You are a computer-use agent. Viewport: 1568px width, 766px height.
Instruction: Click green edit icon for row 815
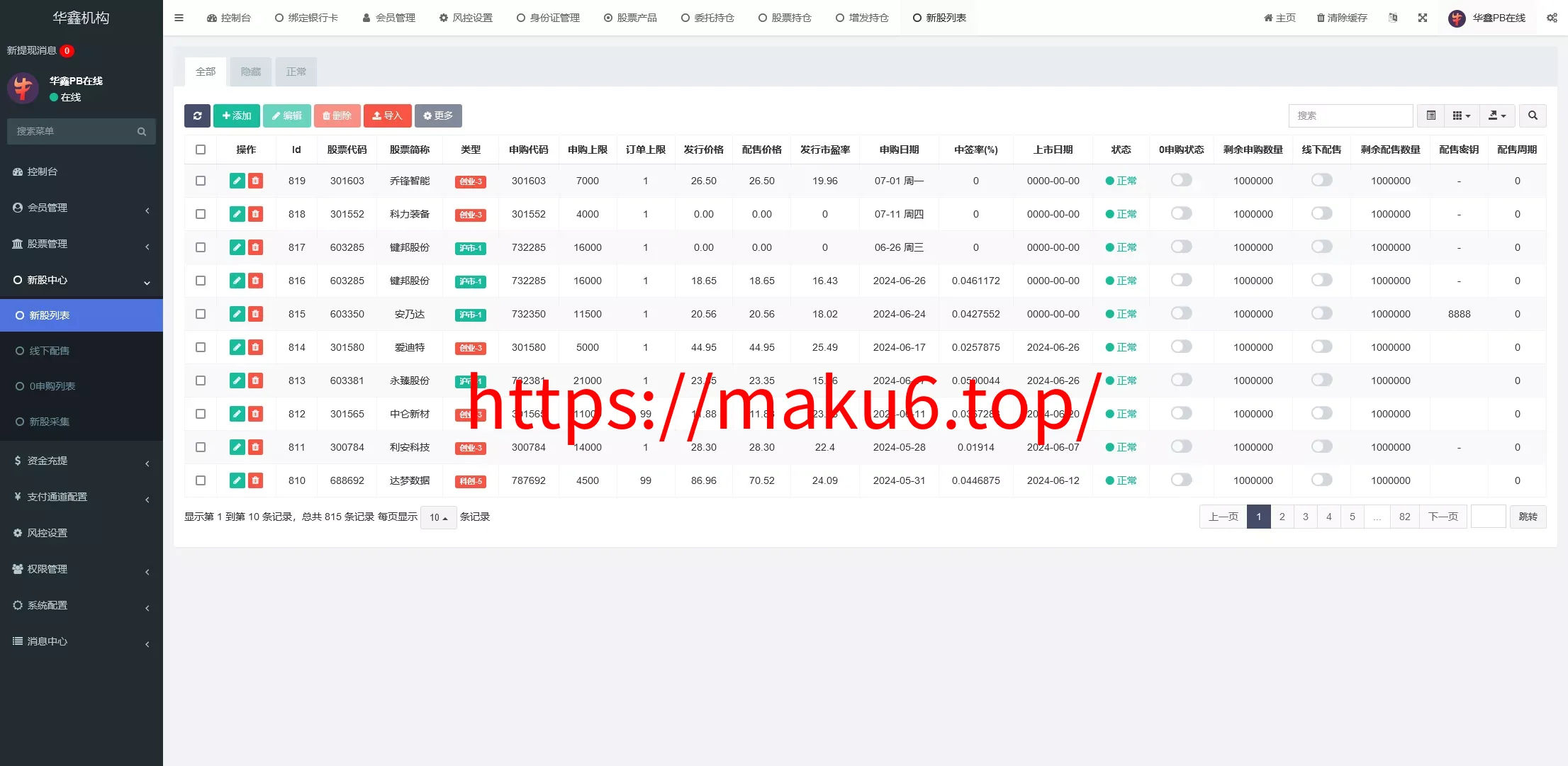pos(237,314)
